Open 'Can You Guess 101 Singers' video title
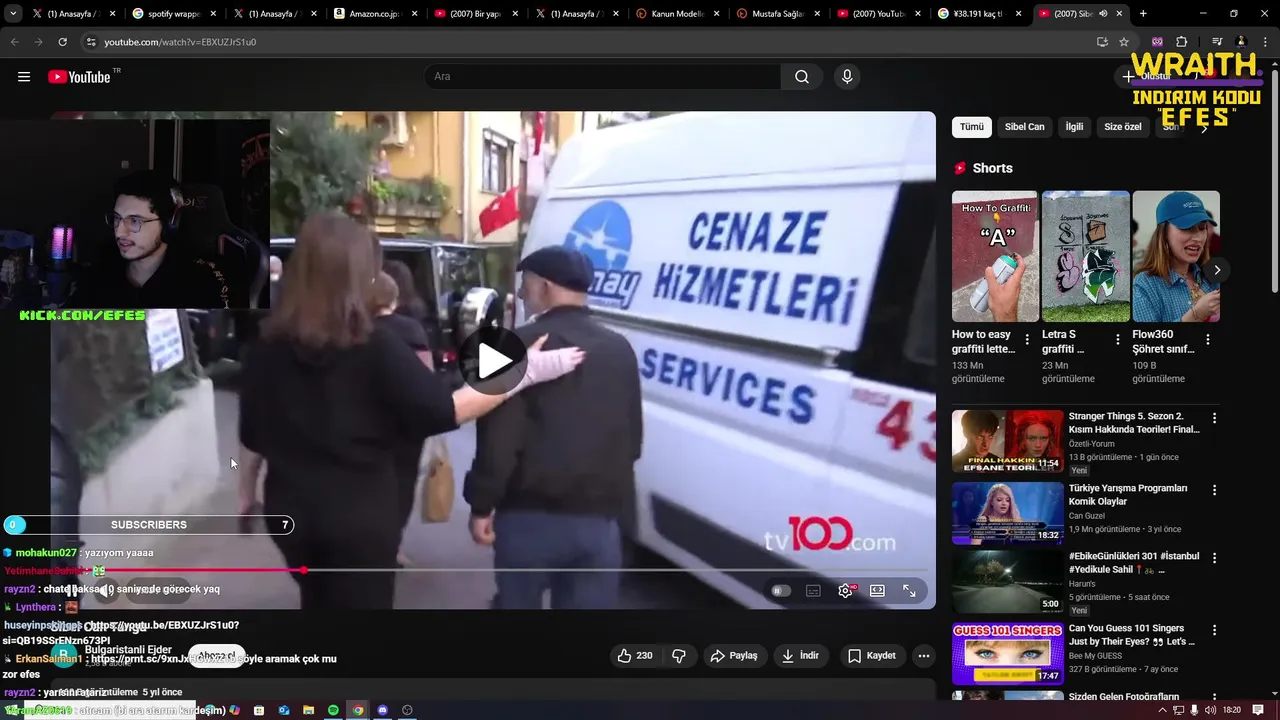Image resolution: width=1280 pixels, height=720 pixels. (1132, 635)
